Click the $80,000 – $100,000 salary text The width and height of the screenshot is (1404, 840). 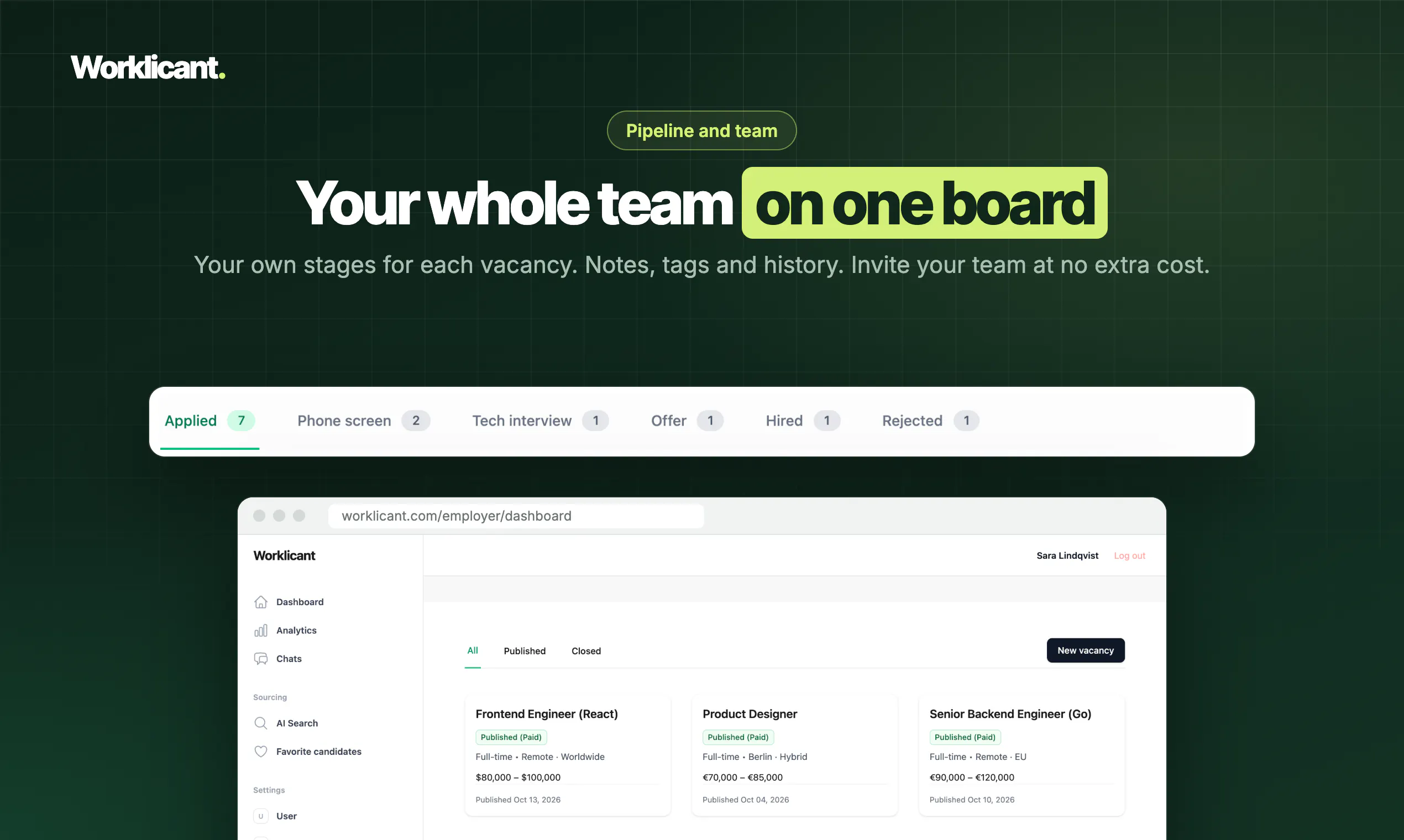(517, 777)
